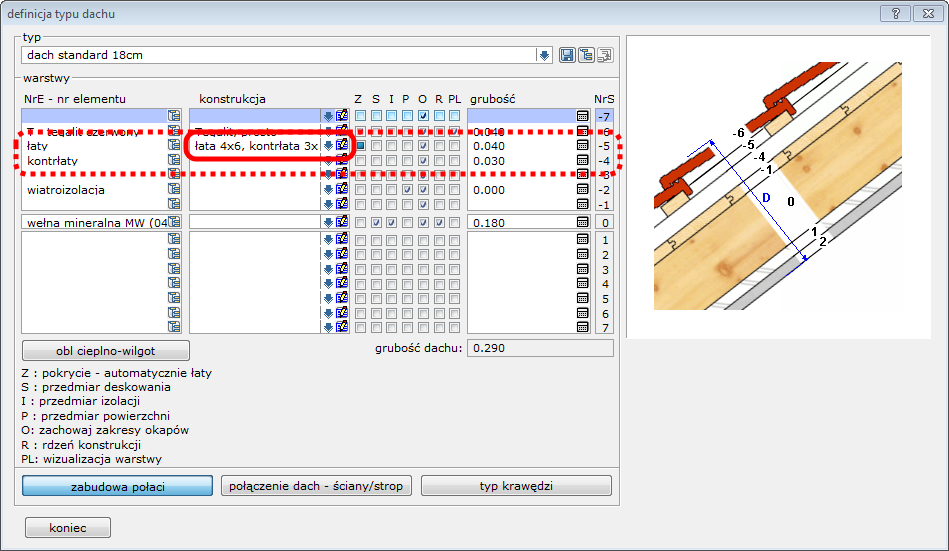
Task: Click element picker icon for wiatroizolacja row
Action: coord(174,190)
